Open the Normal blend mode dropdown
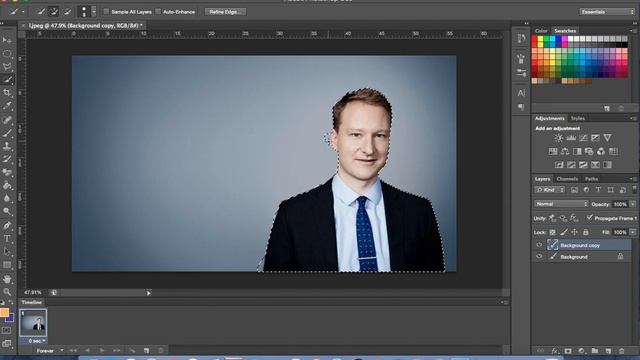Screen dimensions: 640x360 [x=561, y=204]
